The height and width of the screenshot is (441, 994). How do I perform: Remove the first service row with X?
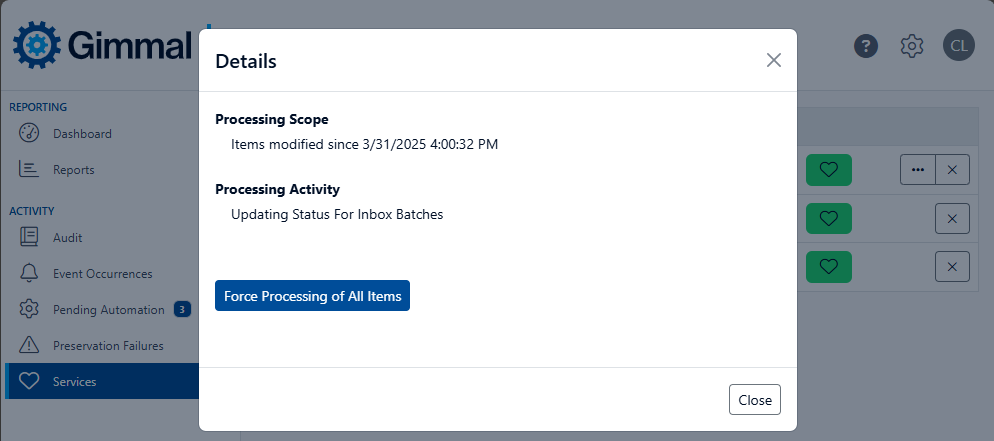(952, 170)
